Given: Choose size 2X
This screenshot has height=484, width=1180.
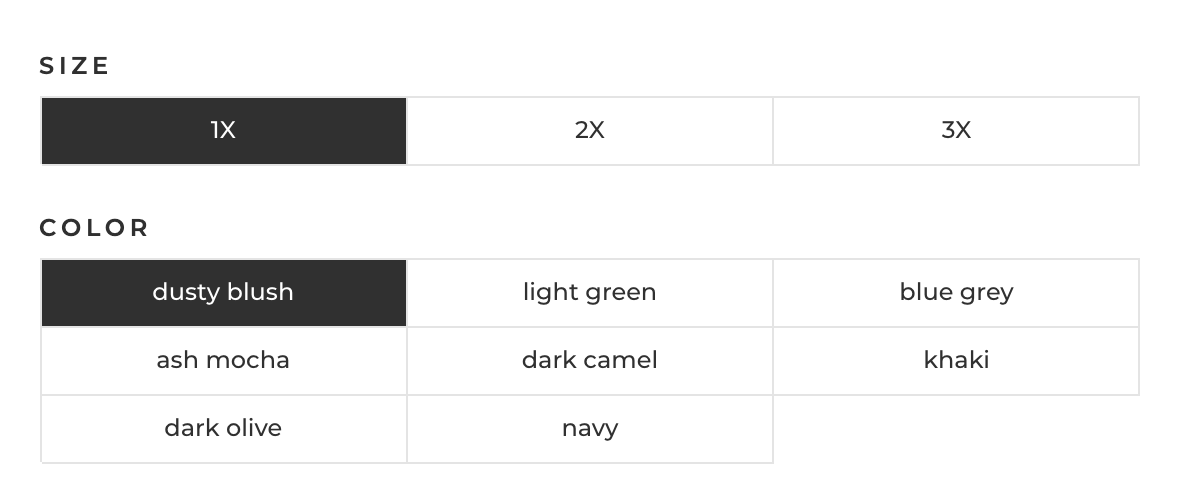Looking at the screenshot, I should [x=590, y=131].
